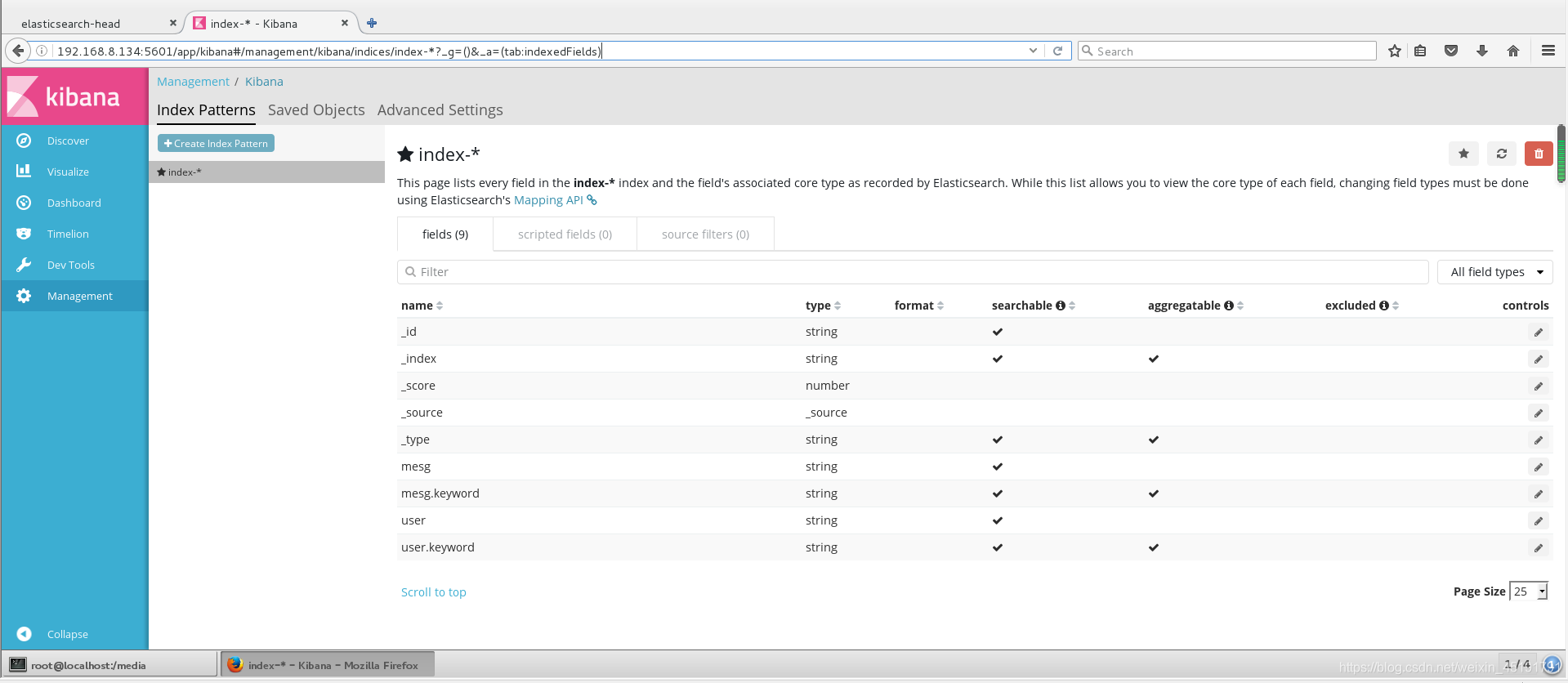Viewport: 1568px width, 683px height.
Task: Open a new browser tab
Action: pyautogui.click(x=372, y=23)
